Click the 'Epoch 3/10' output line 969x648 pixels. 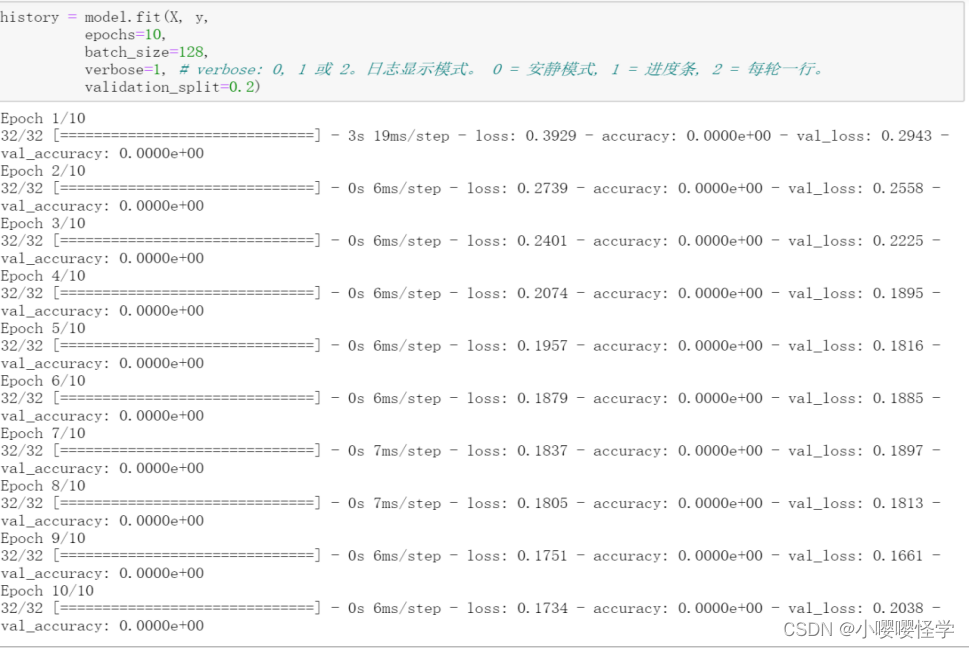(43, 223)
